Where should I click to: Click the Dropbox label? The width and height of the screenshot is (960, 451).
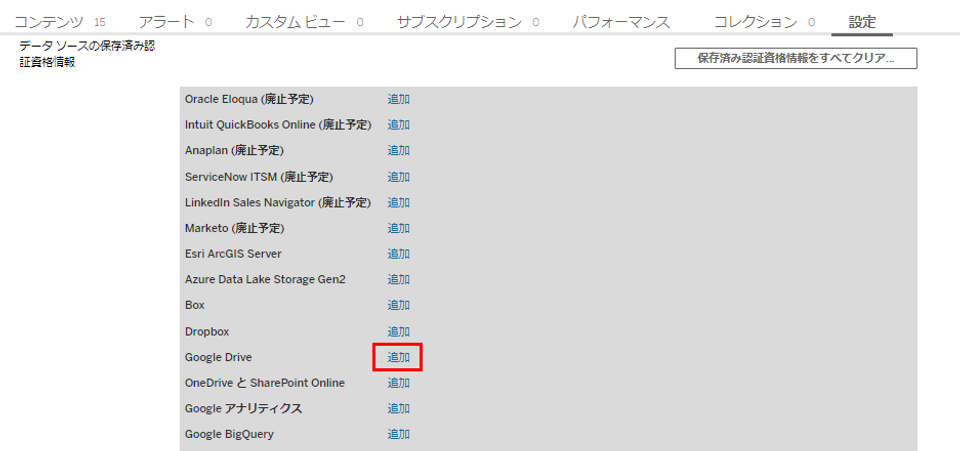[x=207, y=332]
